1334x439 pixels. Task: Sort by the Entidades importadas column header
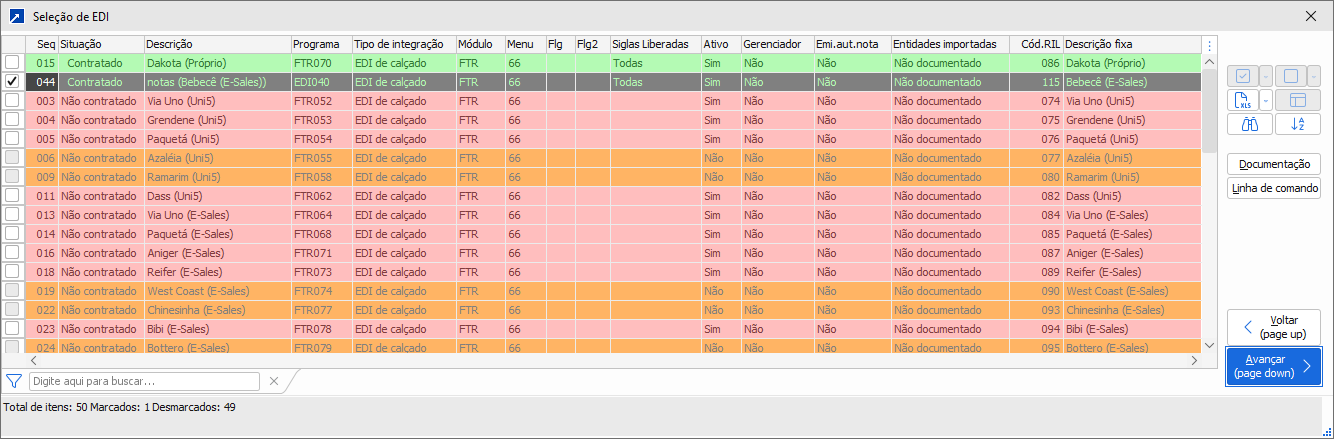coord(950,45)
